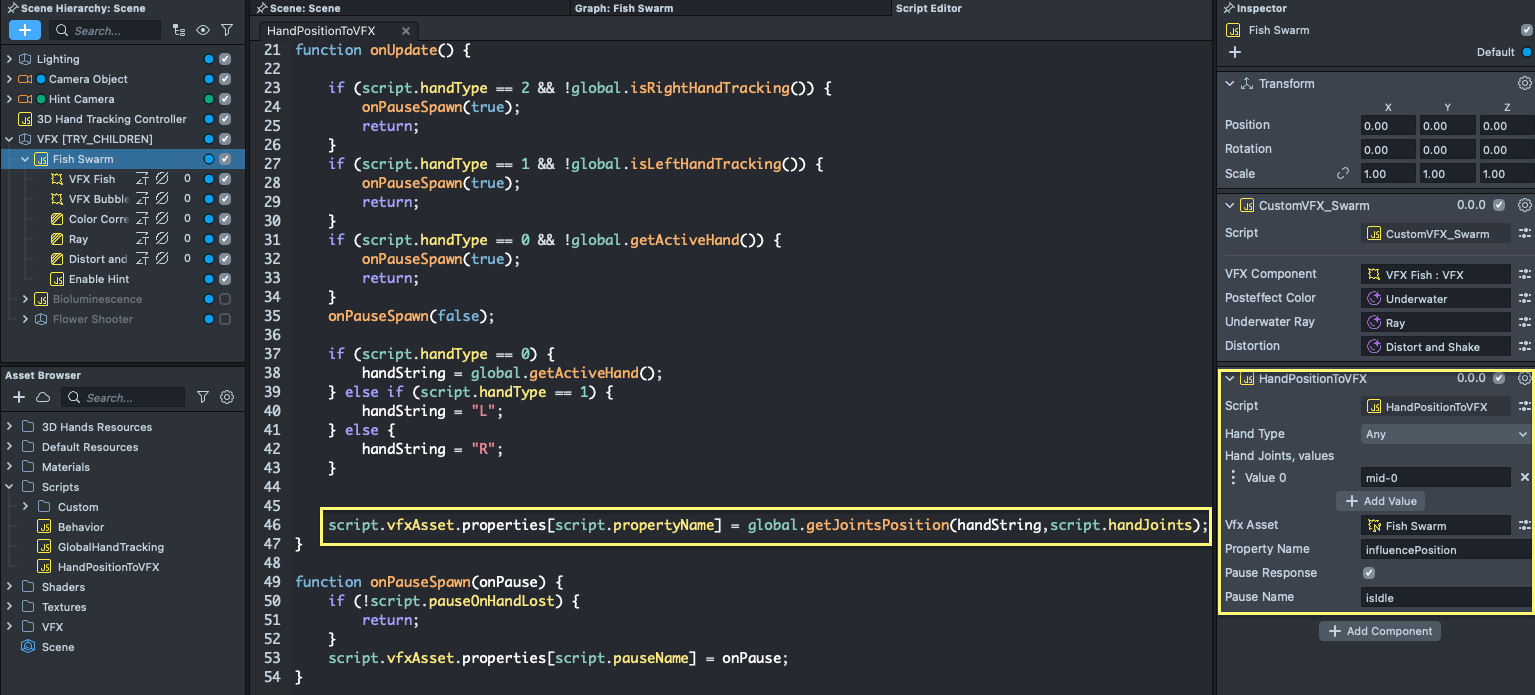Open Transform component gear settings
The height and width of the screenshot is (695, 1535).
pos(1524,84)
